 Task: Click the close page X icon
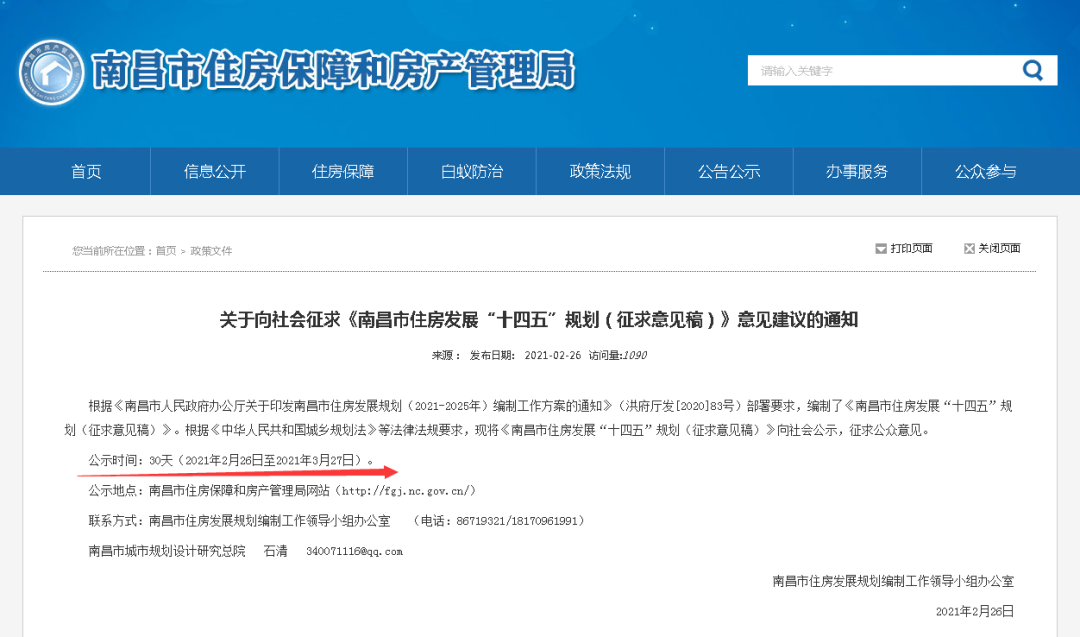click(x=969, y=249)
